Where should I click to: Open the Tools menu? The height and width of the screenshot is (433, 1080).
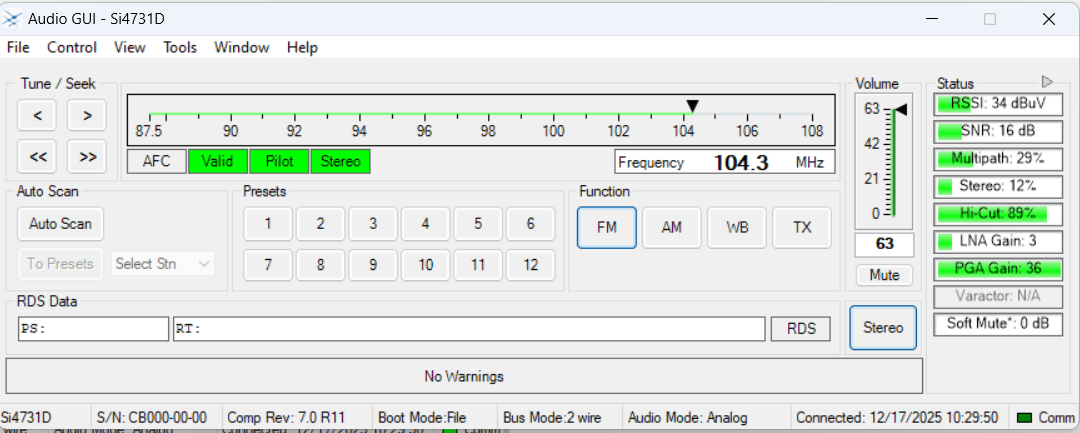click(180, 47)
